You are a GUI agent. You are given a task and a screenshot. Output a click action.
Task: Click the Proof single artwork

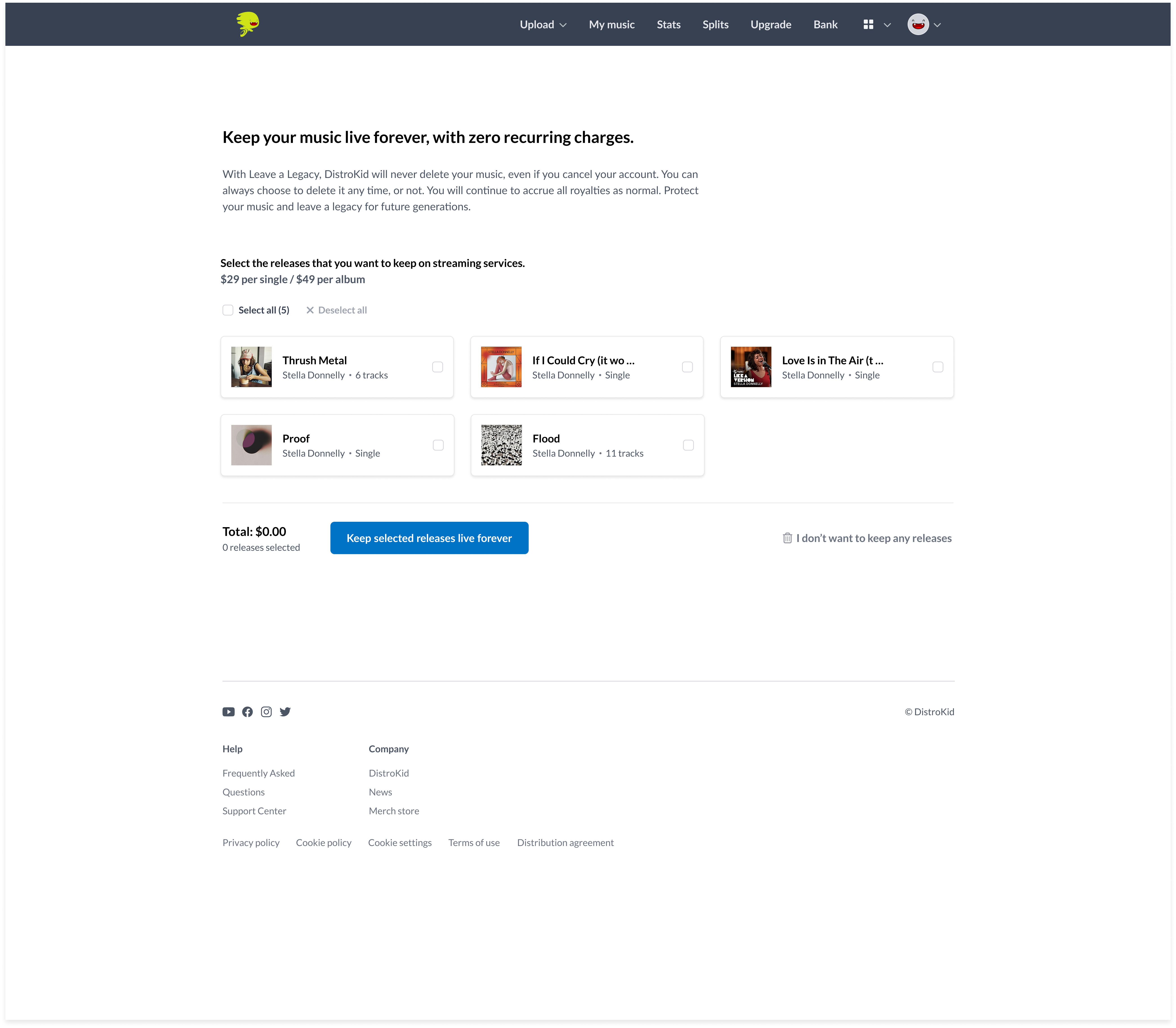(x=251, y=445)
